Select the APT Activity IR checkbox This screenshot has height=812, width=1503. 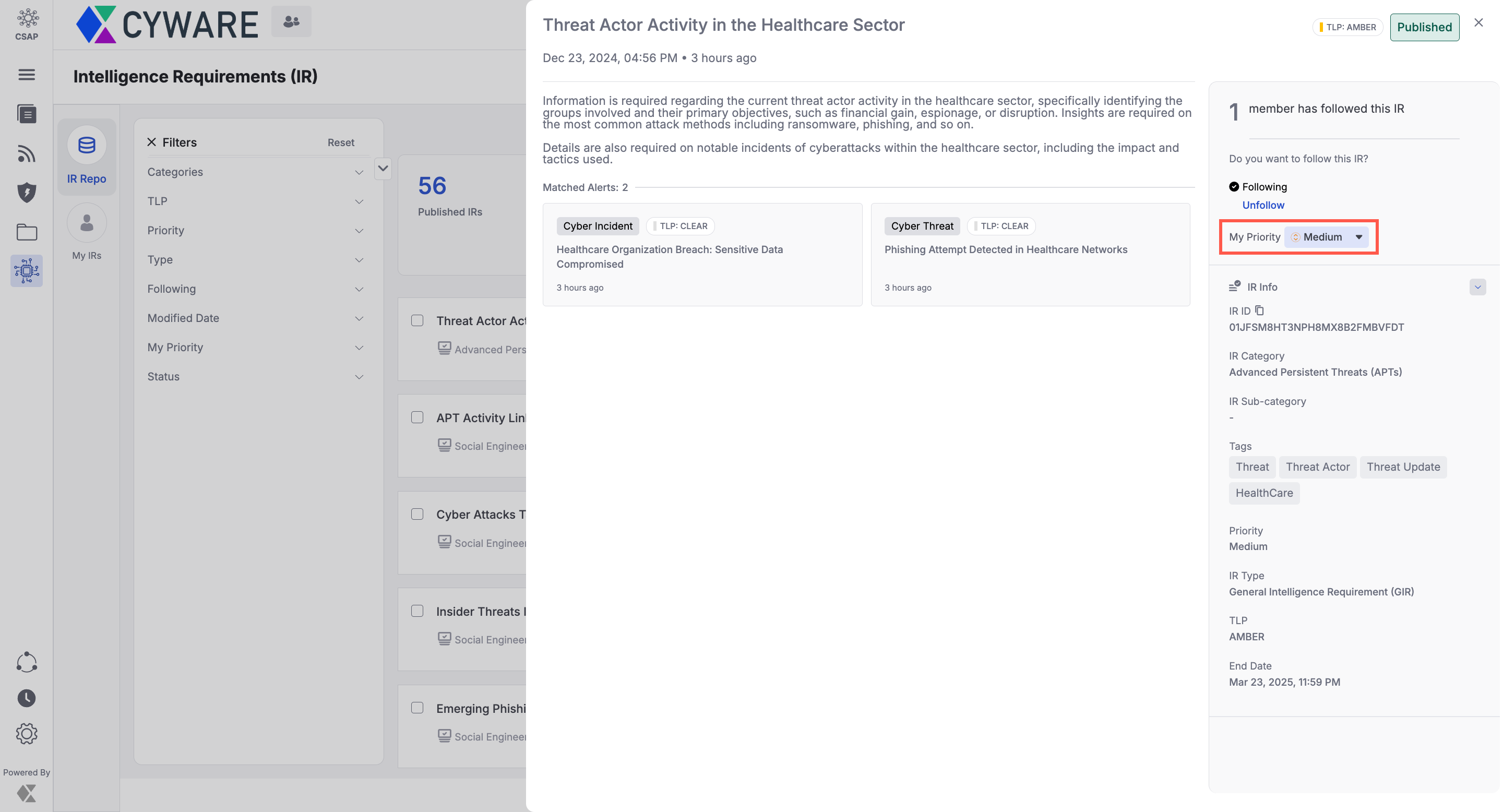pos(417,417)
